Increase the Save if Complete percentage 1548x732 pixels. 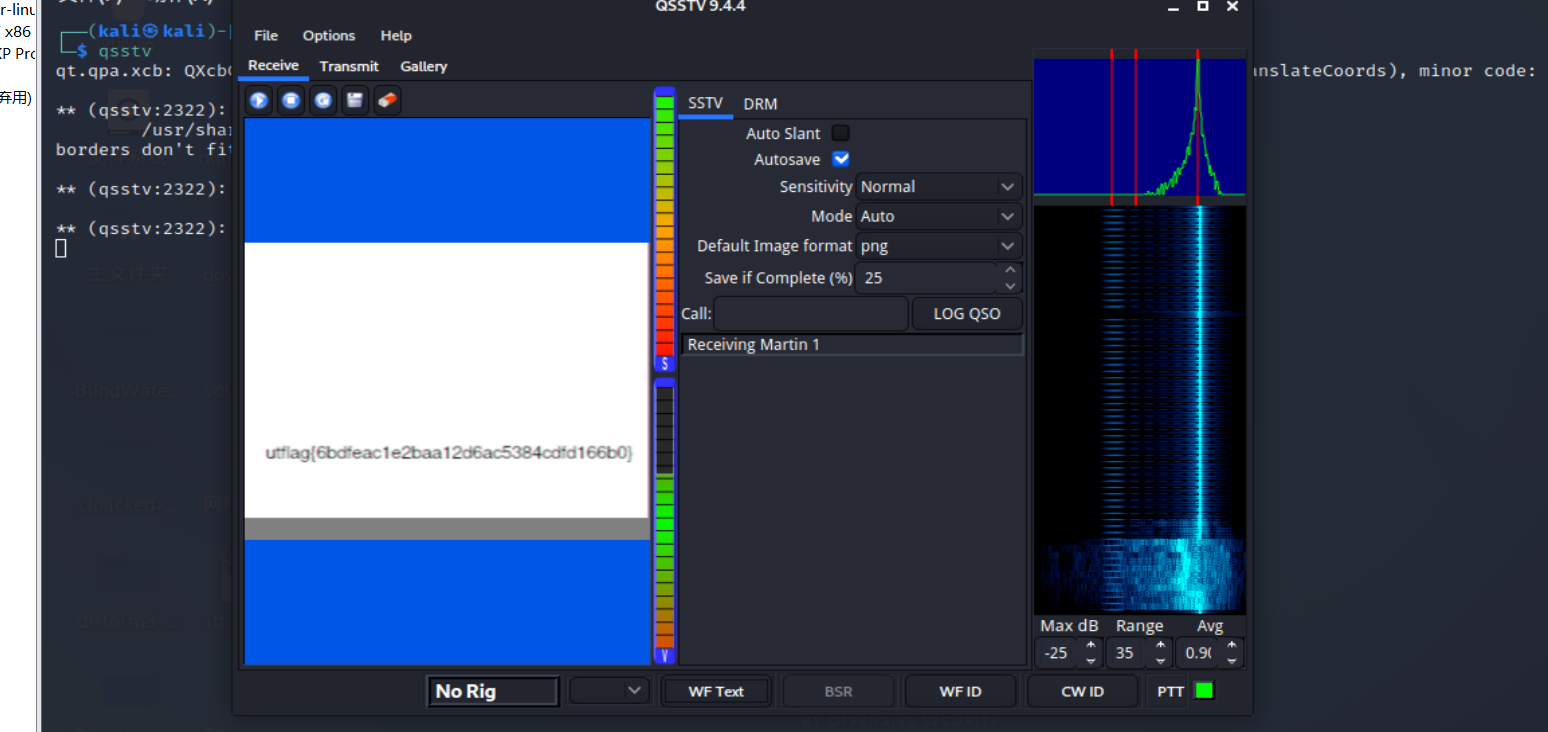[x=1010, y=271]
